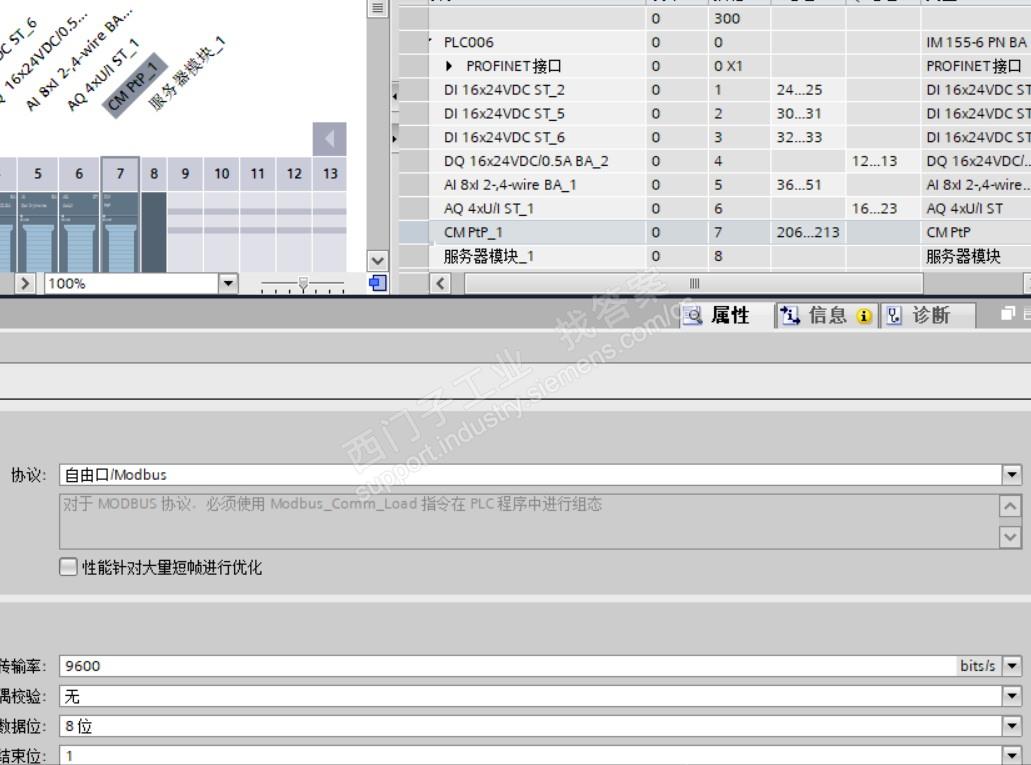Switch to the 诊断 (Diagnostics) tab
Screen dimensions: 1031x765
pyautogui.click(x=928, y=316)
